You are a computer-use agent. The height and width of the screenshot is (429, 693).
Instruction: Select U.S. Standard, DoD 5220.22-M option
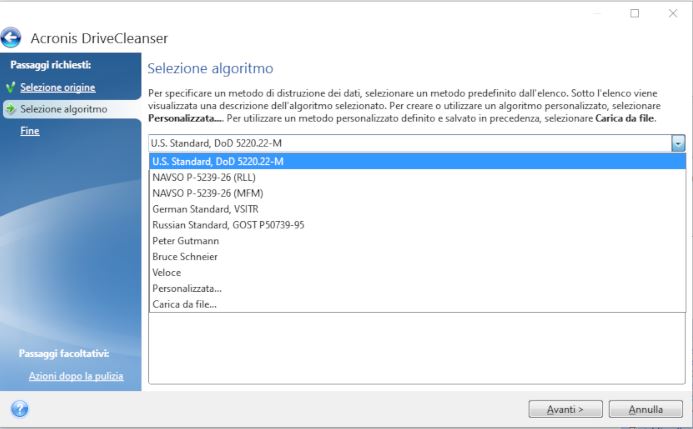point(418,161)
